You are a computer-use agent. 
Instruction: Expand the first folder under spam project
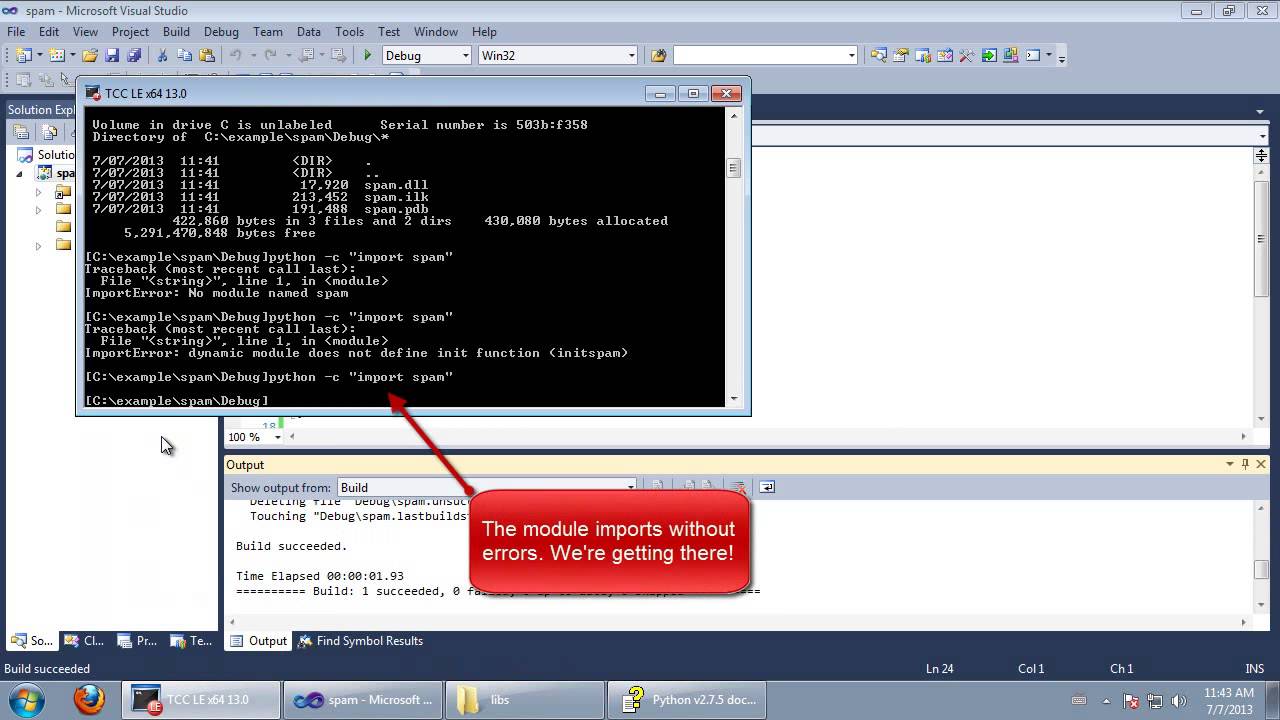click(x=39, y=192)
